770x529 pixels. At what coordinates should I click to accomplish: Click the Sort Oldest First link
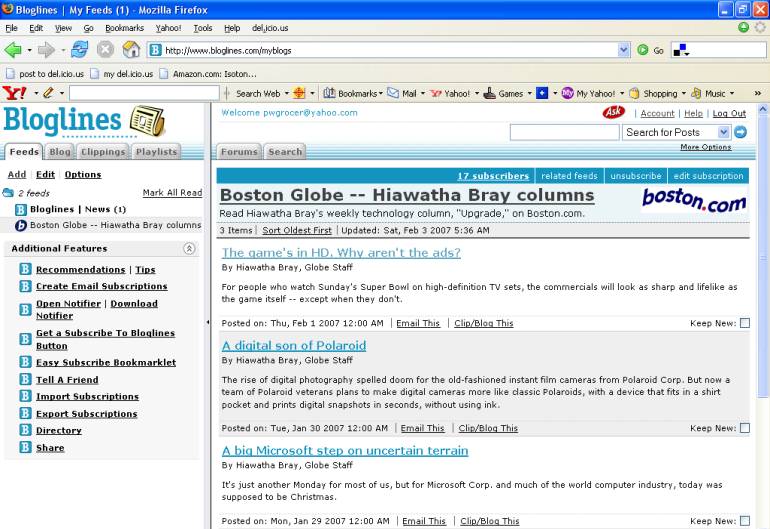[x=297, y=230]
